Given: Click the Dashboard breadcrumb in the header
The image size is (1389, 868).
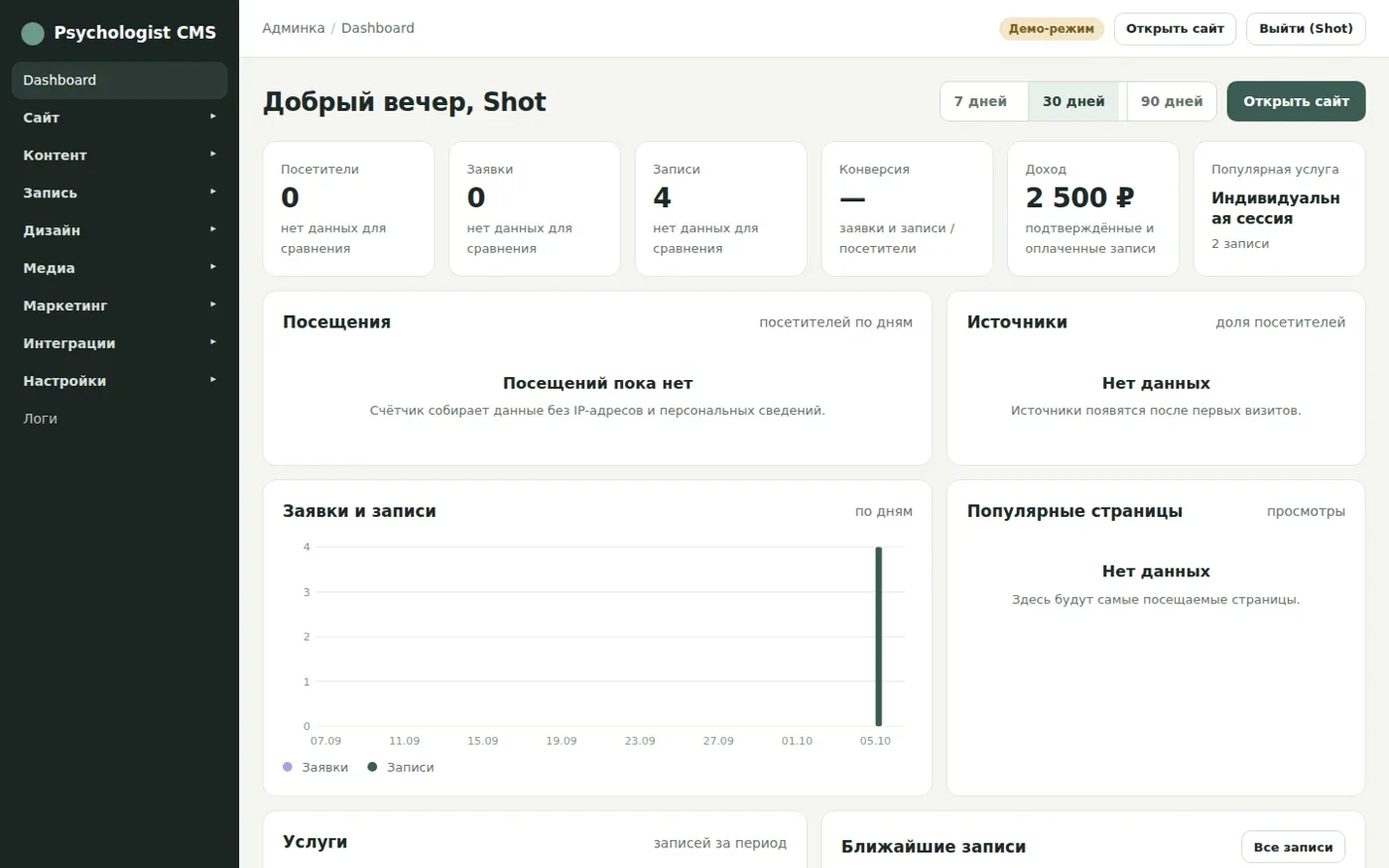Looking at the screenshot, I should (378, 29).
